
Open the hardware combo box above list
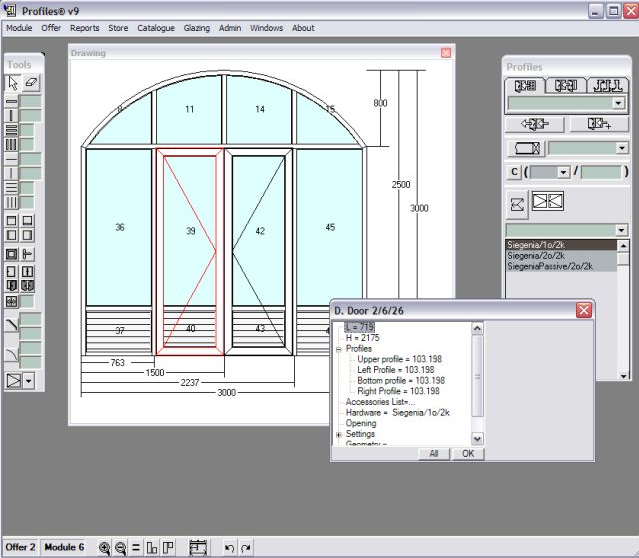coord(621,230)
